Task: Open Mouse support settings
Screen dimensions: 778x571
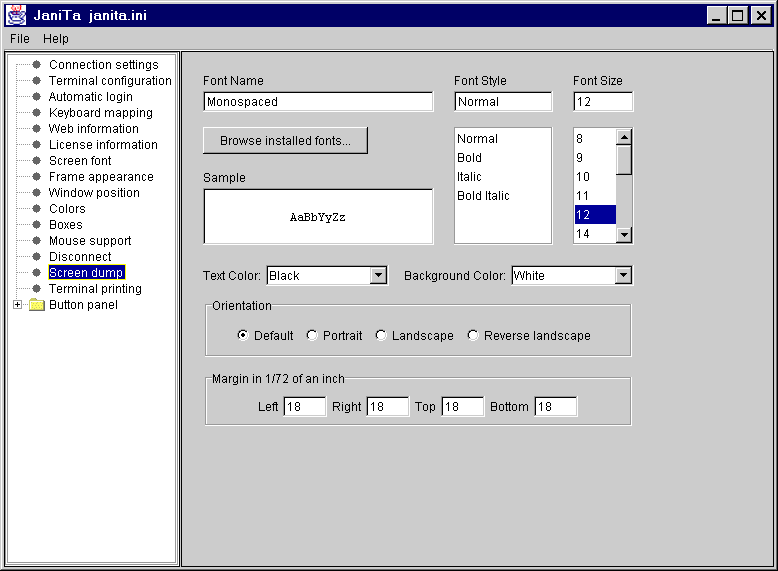Action: coord(90,241)
